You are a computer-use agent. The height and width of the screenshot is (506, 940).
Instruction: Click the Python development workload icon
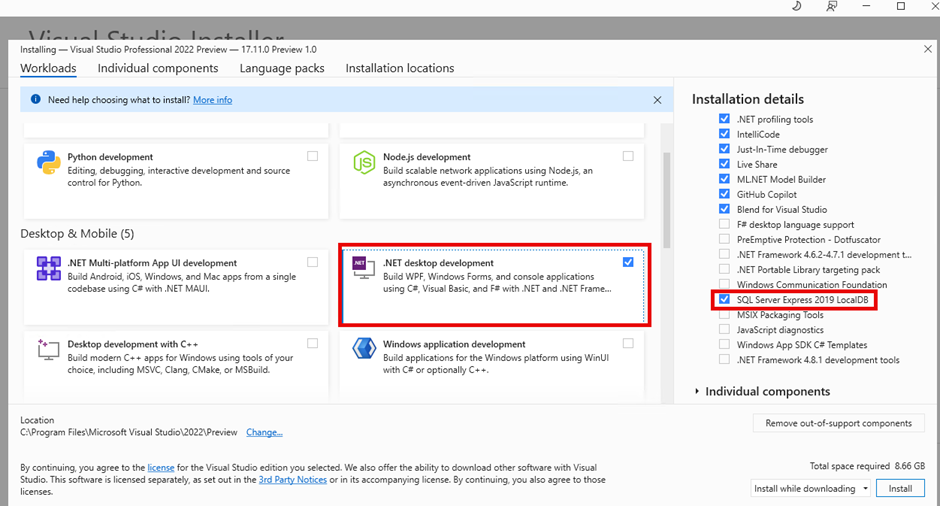coord(49,162)
